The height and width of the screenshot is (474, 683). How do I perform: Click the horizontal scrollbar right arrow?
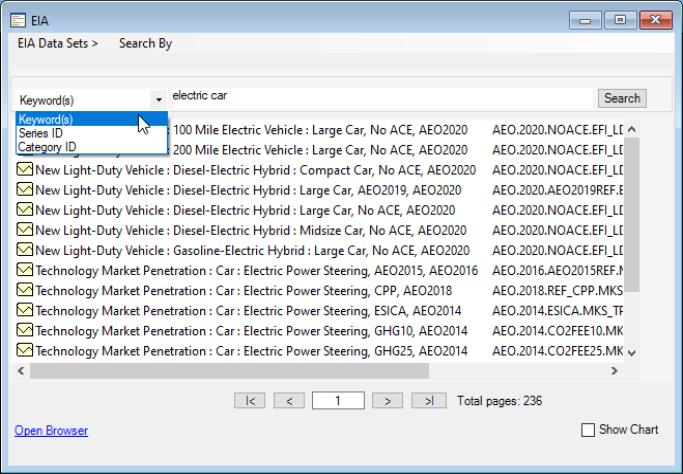coord(614,371)
